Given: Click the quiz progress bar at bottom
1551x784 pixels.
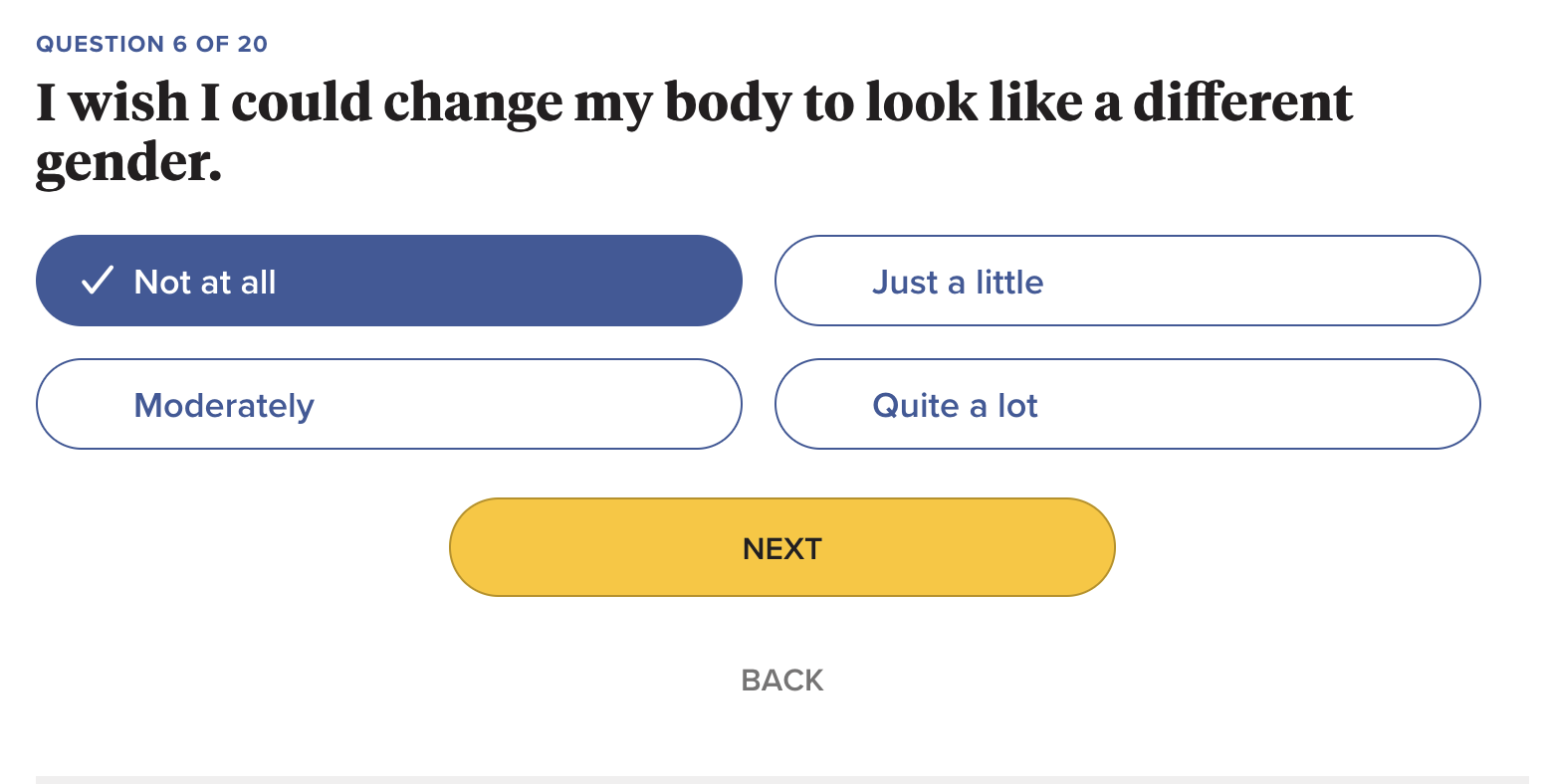Looking at the screenshot, I should pyautogui.click(x=781, y=779).
